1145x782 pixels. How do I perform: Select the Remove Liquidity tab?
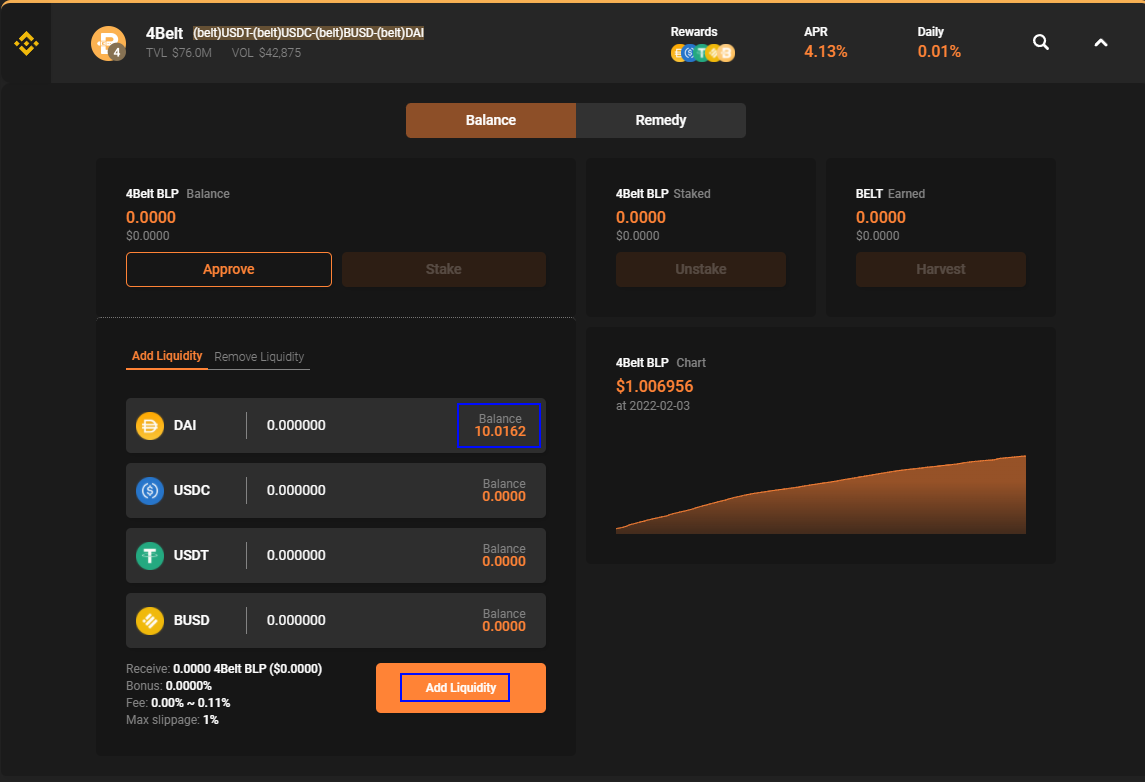pos(259,357)
